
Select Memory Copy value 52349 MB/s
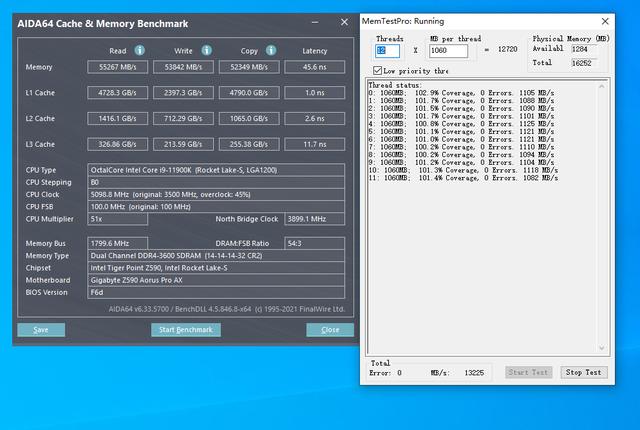click(249, 67)
